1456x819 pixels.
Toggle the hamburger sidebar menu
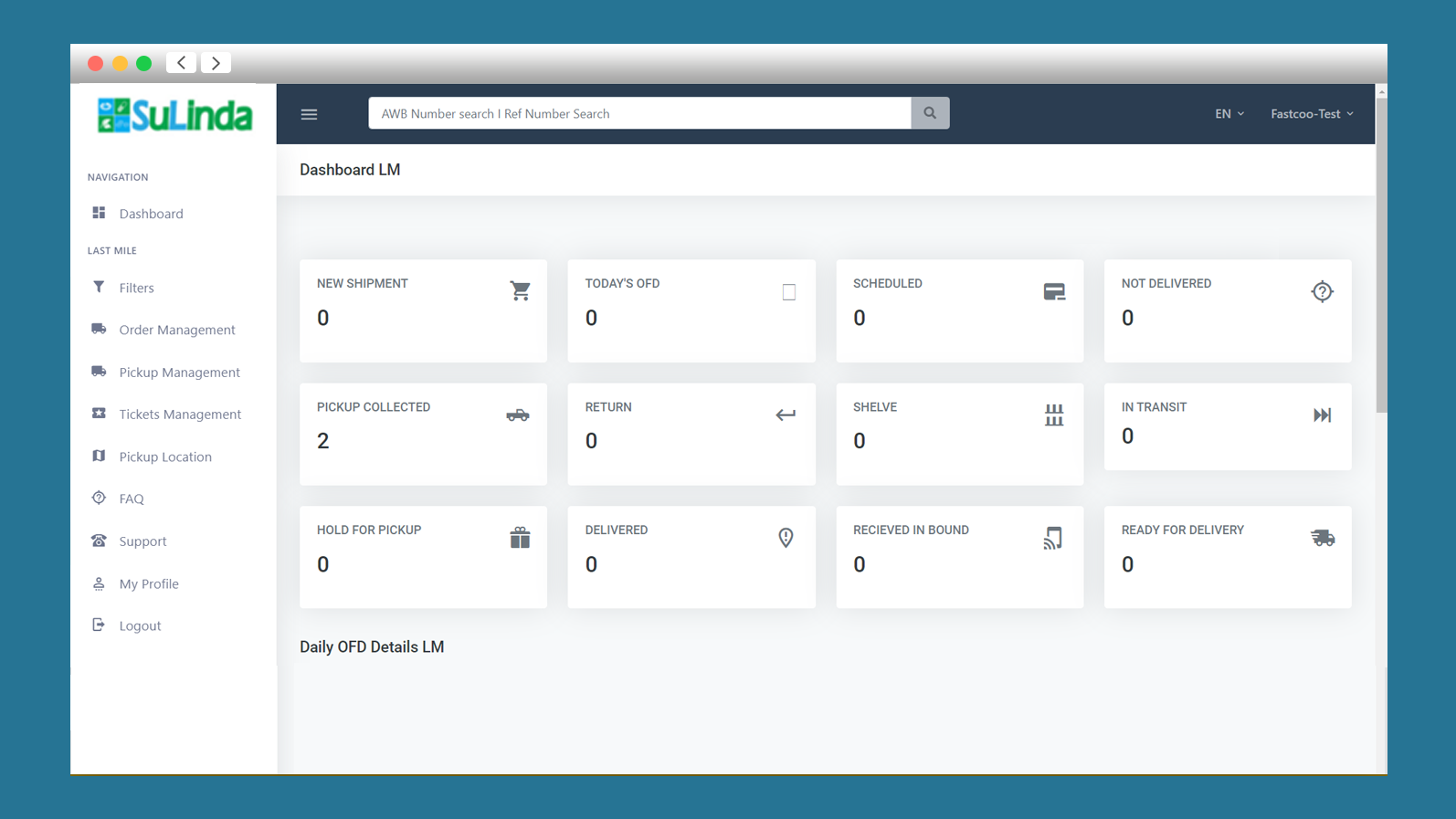[309, 114]
